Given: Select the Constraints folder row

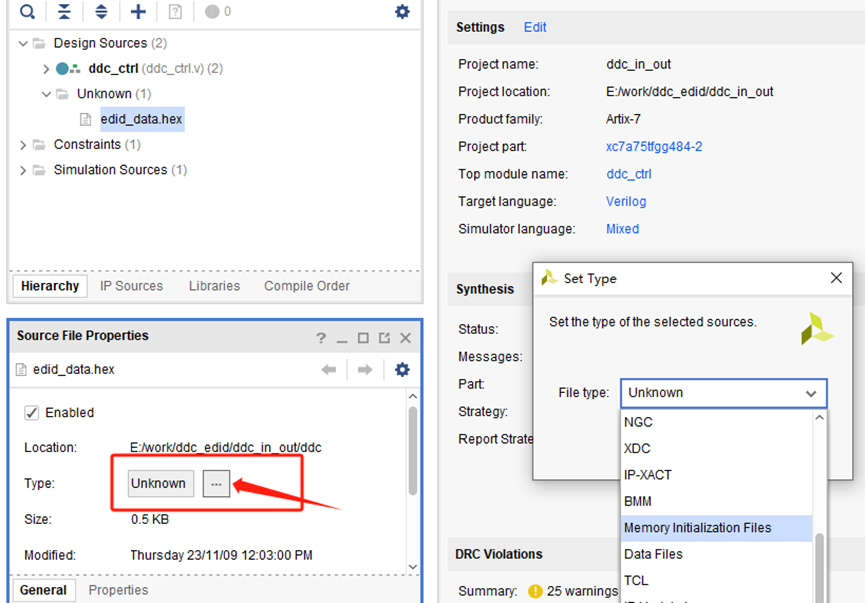Looking at the screenshot, I should pos(97,145).
